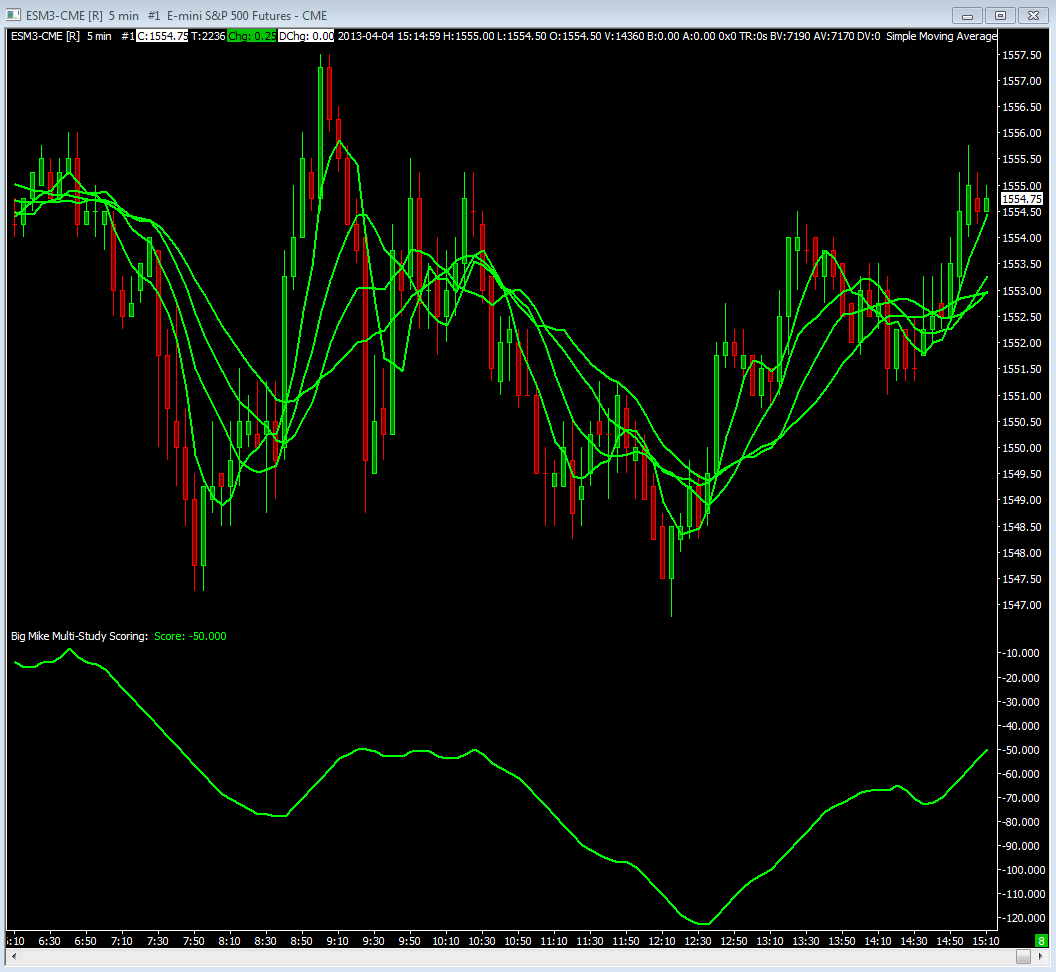Click the 9:10 time axis label
The image size is (1056, 972).
337,941
